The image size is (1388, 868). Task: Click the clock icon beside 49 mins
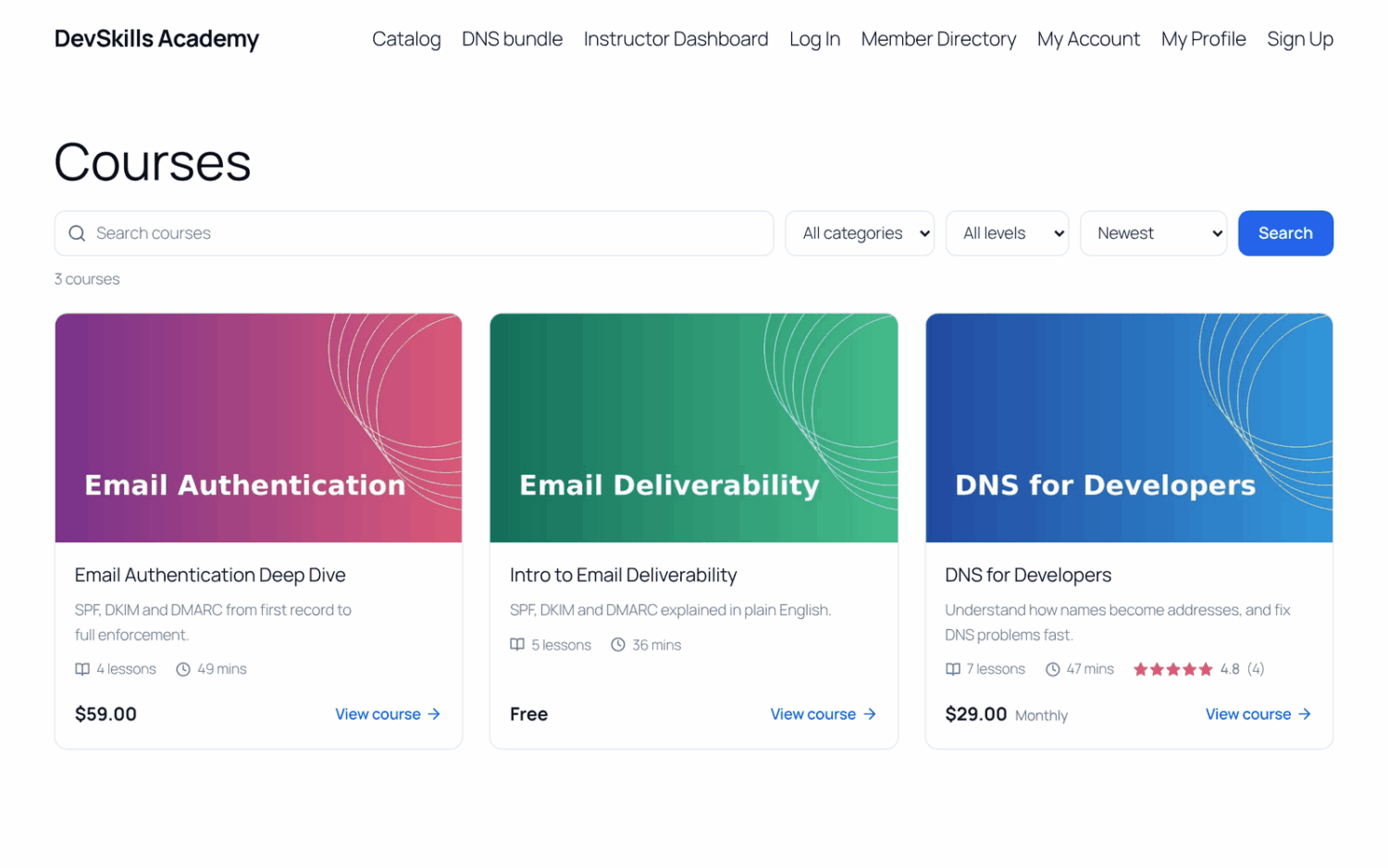click(x=183, y=669)
